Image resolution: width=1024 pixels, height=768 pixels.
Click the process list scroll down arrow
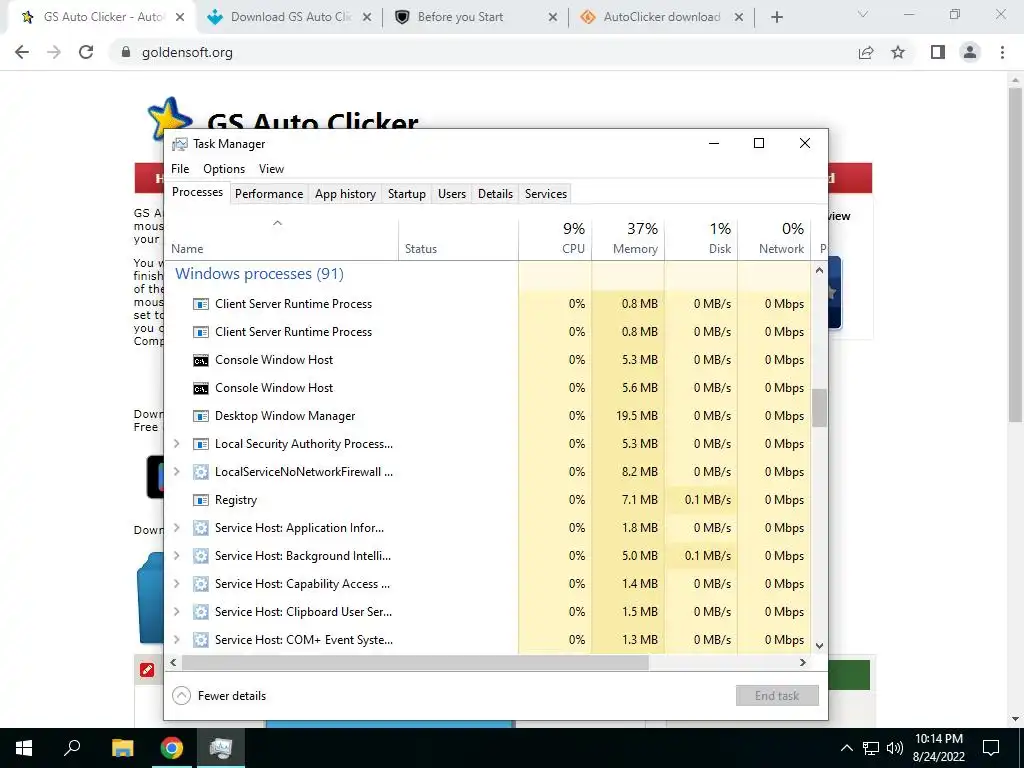click(820, 646)
